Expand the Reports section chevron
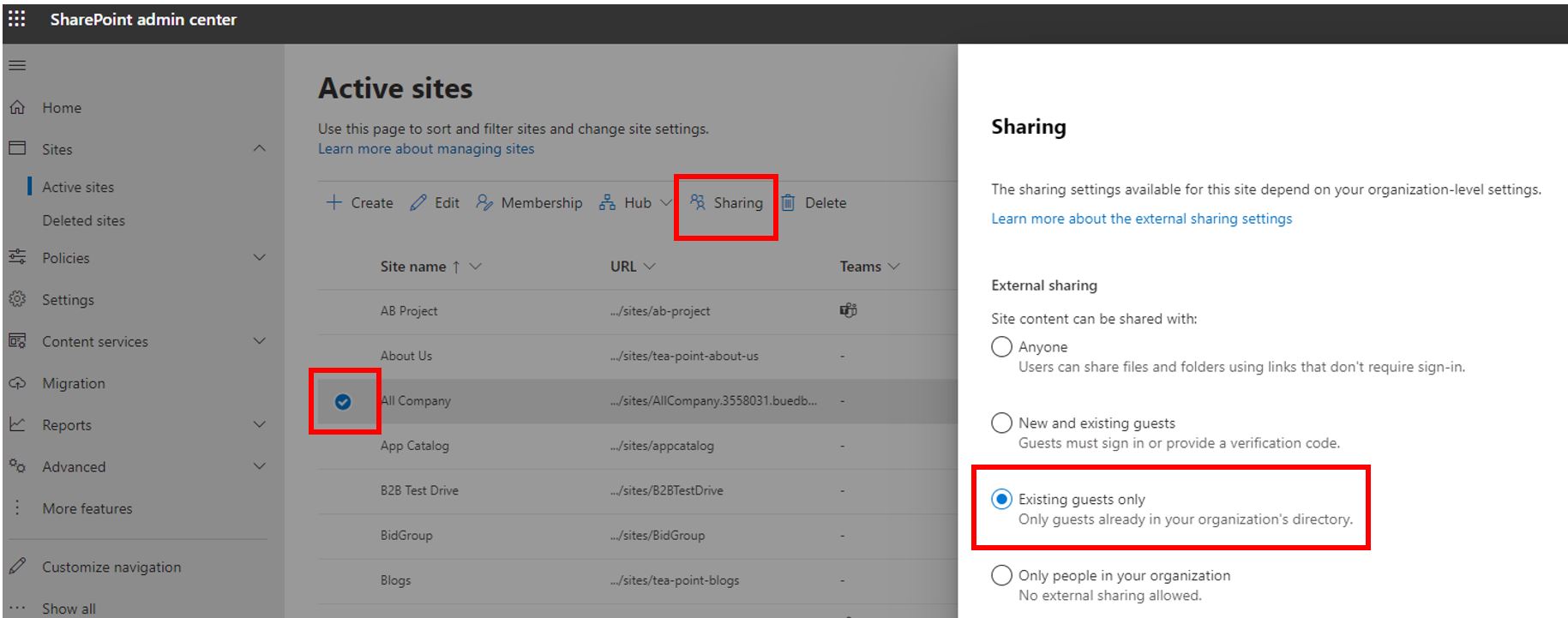 (260, 424)
